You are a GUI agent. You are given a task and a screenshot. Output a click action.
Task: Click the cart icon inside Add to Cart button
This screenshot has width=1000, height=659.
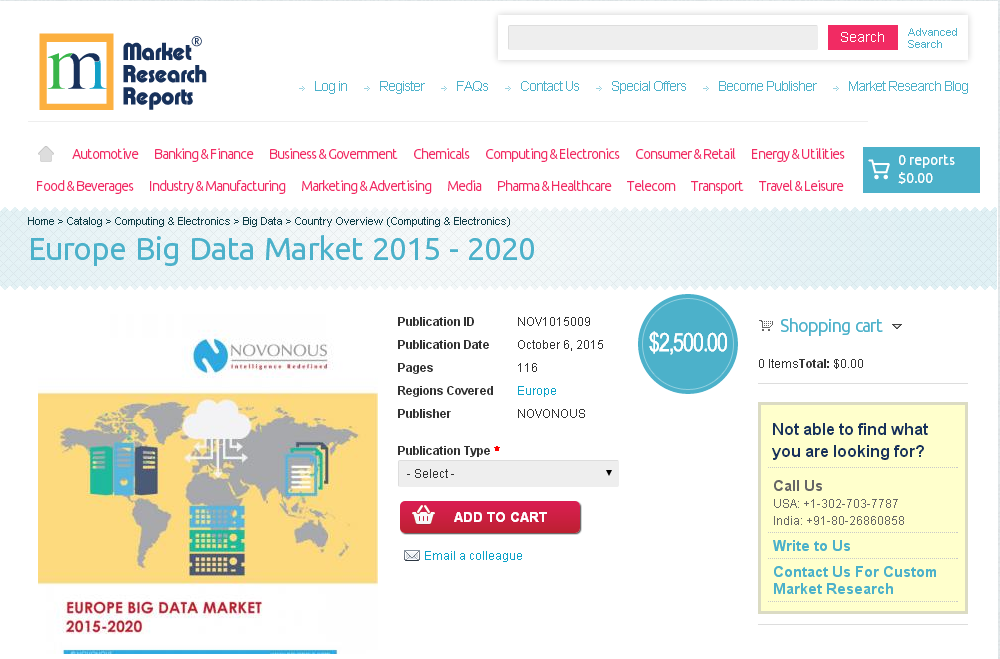[424, 517]
